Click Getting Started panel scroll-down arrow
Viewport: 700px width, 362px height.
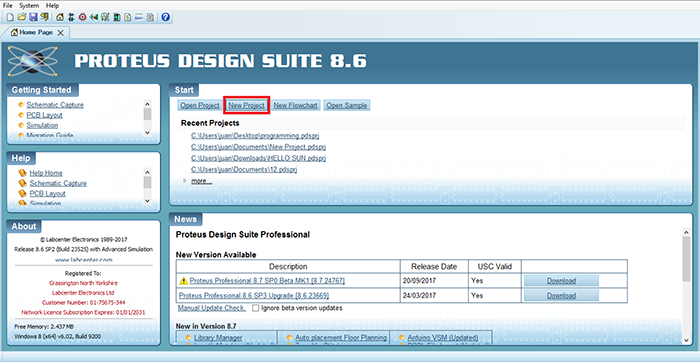coord(147,133)
